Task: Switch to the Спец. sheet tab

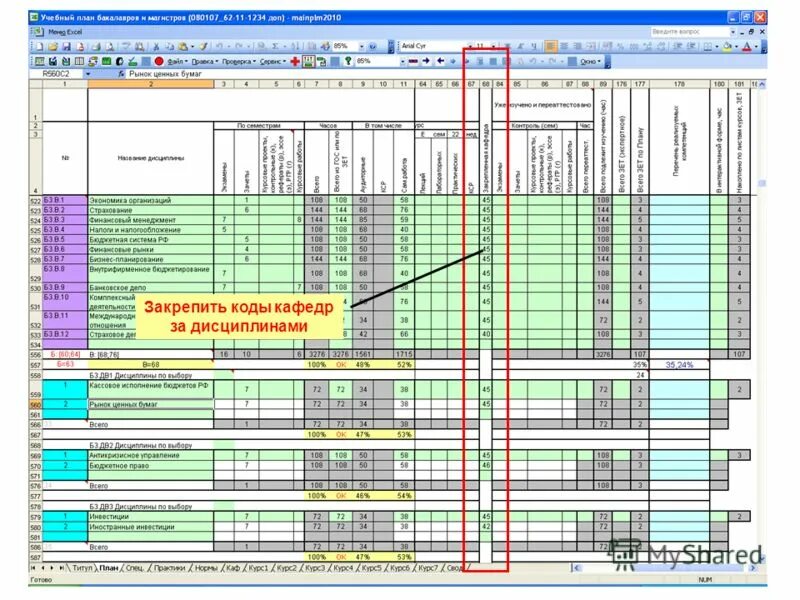Action: tap(135, 567)
